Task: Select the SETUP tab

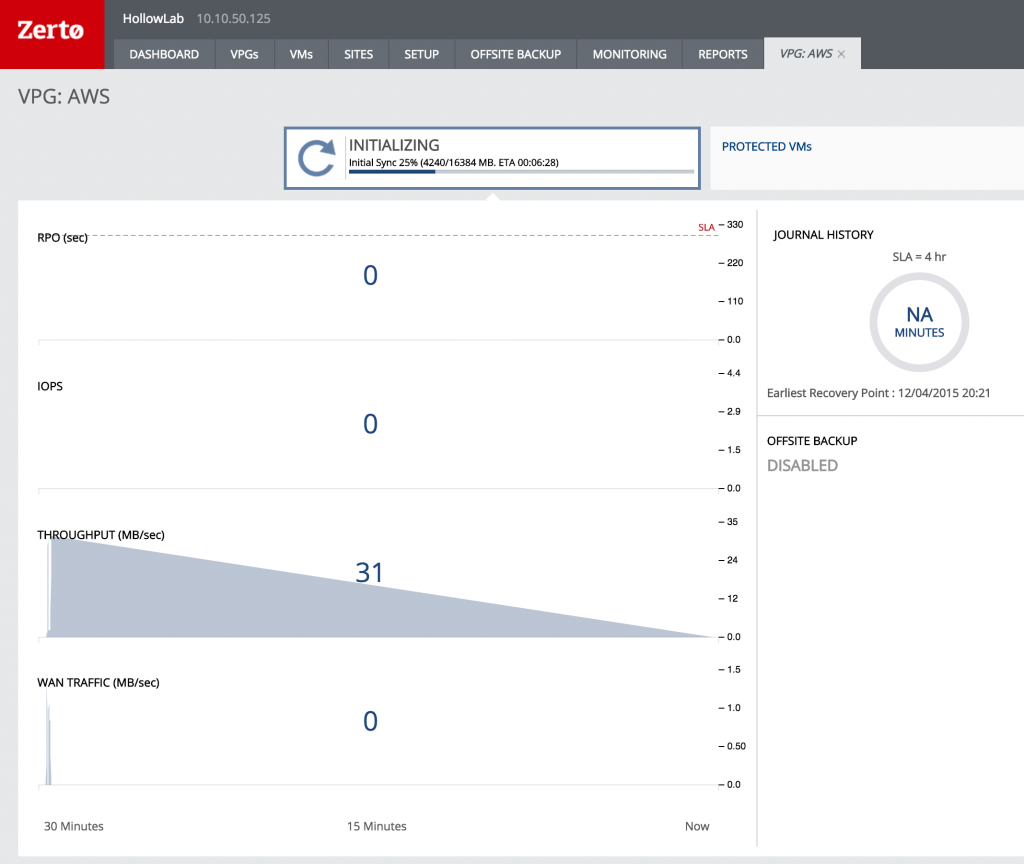Action: click(421, 54)
